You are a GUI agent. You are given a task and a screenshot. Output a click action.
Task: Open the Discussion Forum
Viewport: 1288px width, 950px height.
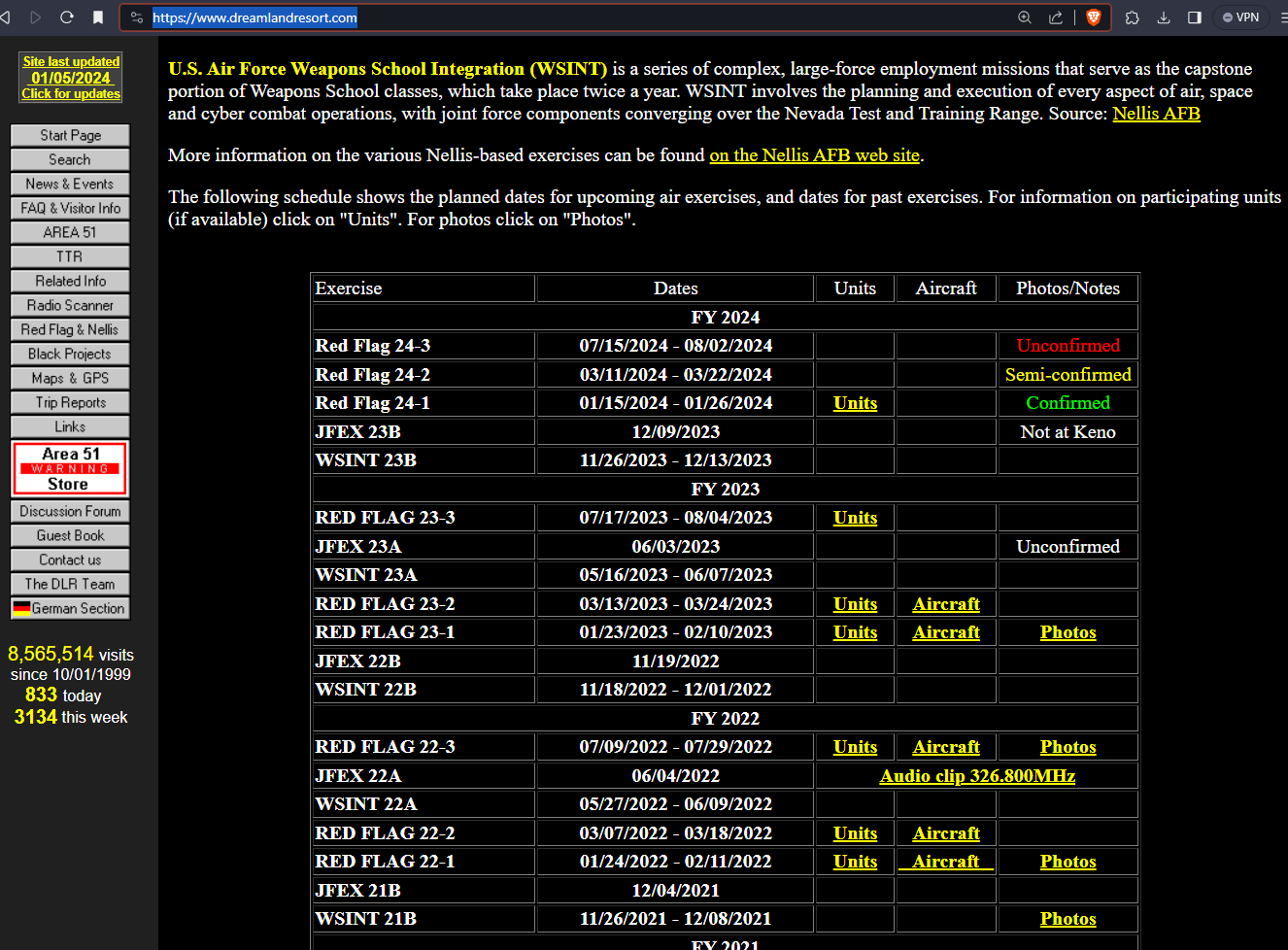(x=70, y=511)
